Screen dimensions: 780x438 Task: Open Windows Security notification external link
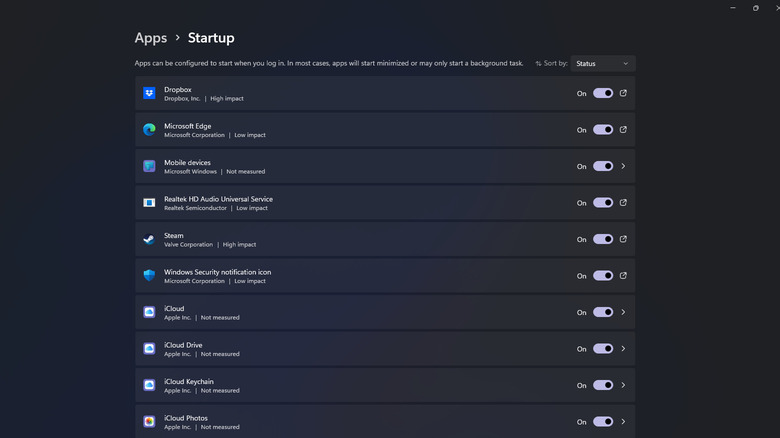624,276
